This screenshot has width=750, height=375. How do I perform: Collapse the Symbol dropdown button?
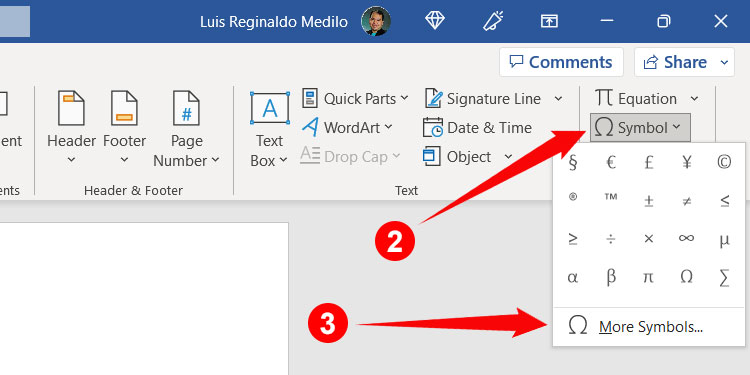[x=640, y=128]
